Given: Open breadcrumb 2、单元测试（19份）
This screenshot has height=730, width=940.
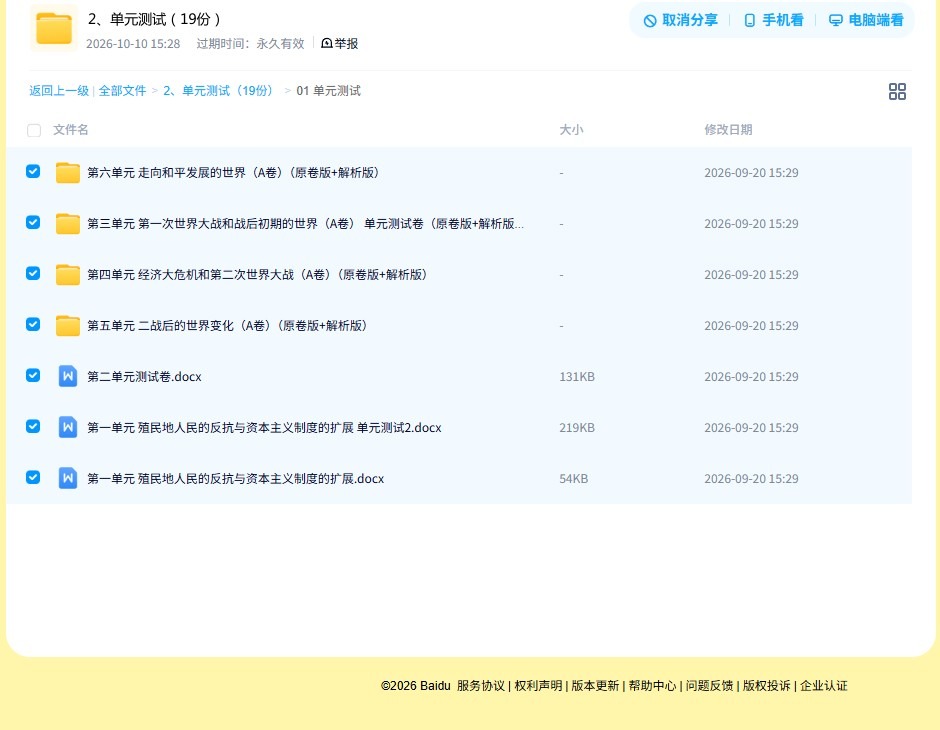Looking at the screenshot, I should click(219, 91).
